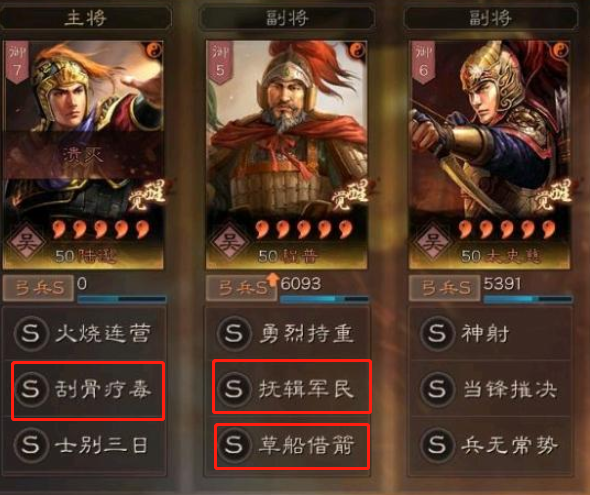Click the yin-yang icon on 太史慈's card
The height and width of the screenshot is (495, 590).
pos(561,50)
